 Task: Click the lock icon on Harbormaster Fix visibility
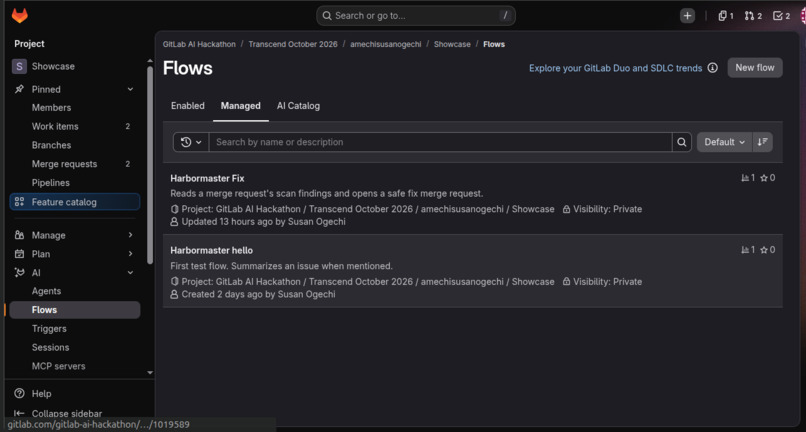[566, 209]
